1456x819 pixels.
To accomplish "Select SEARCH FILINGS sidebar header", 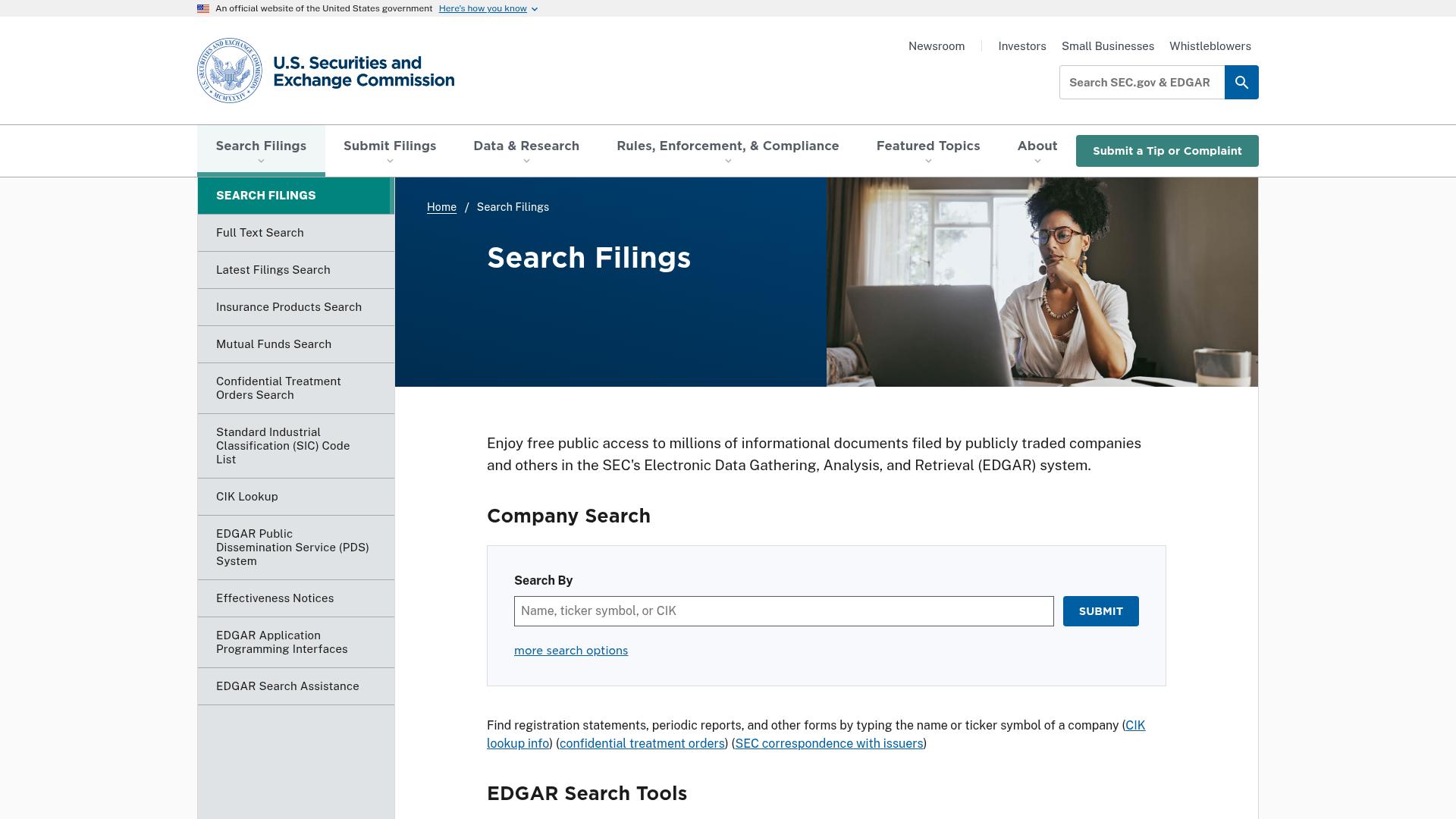I will coord(296,196).
